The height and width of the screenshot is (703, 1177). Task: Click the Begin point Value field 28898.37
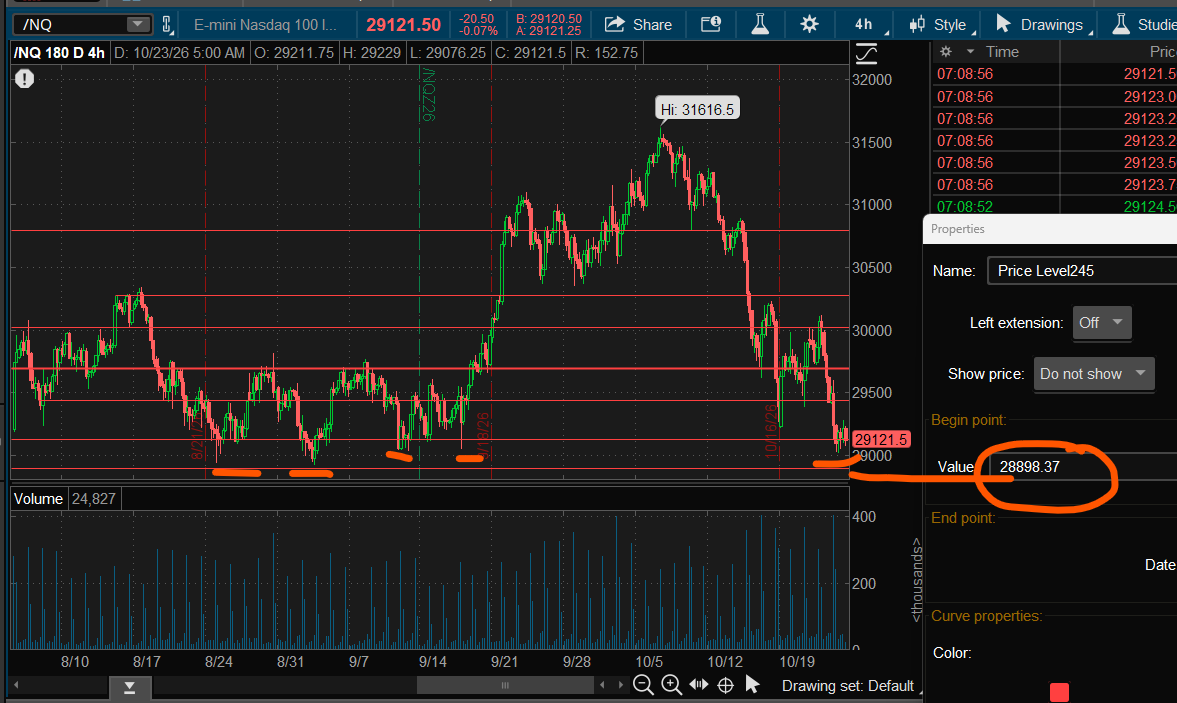click(1083, 467)
